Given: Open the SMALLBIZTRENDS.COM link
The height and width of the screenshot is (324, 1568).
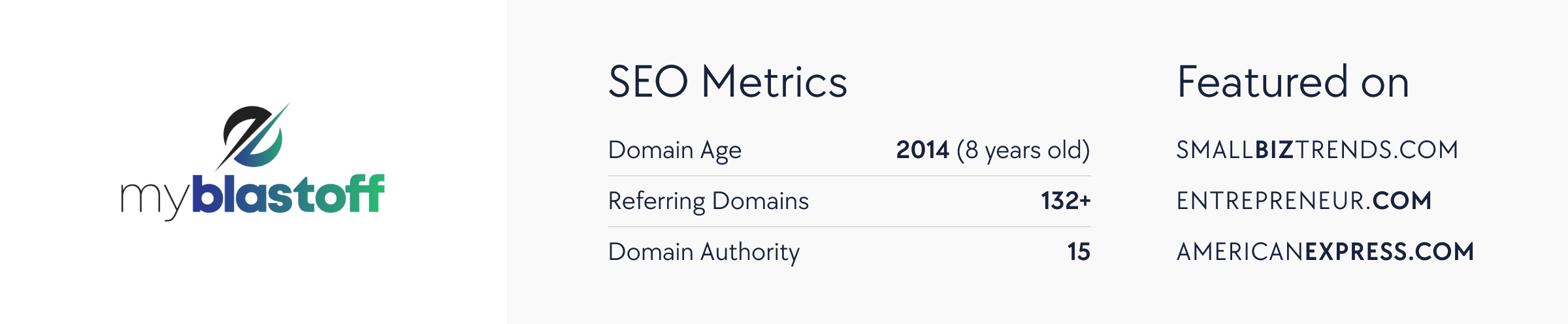Looking at the screenshot, I should 1317,150.
